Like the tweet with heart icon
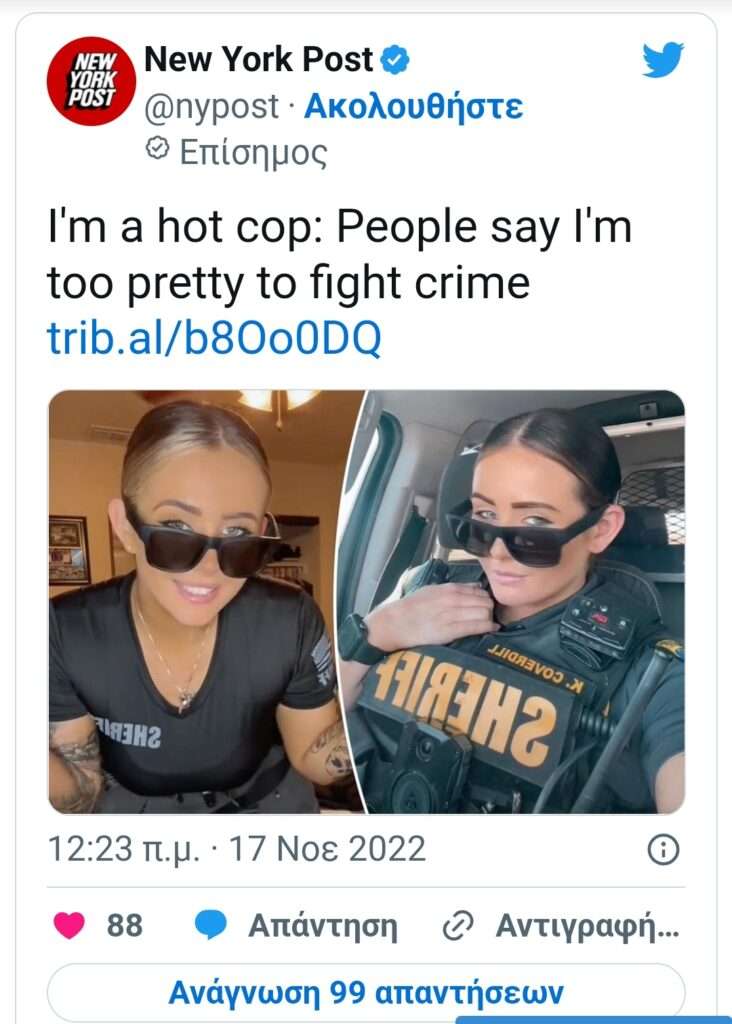 coord(69,925)
